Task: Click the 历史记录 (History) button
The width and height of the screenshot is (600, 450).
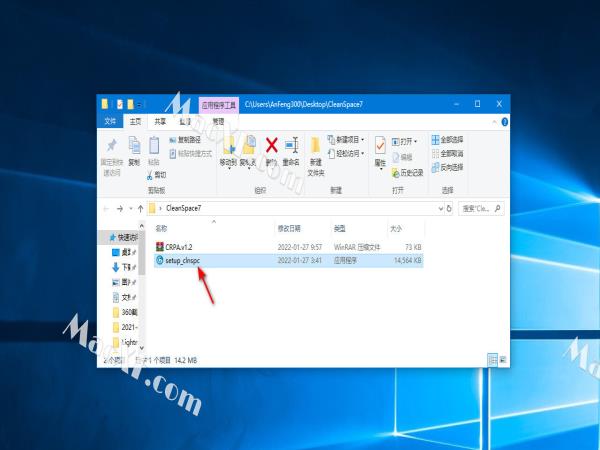Action: point(408,173)
